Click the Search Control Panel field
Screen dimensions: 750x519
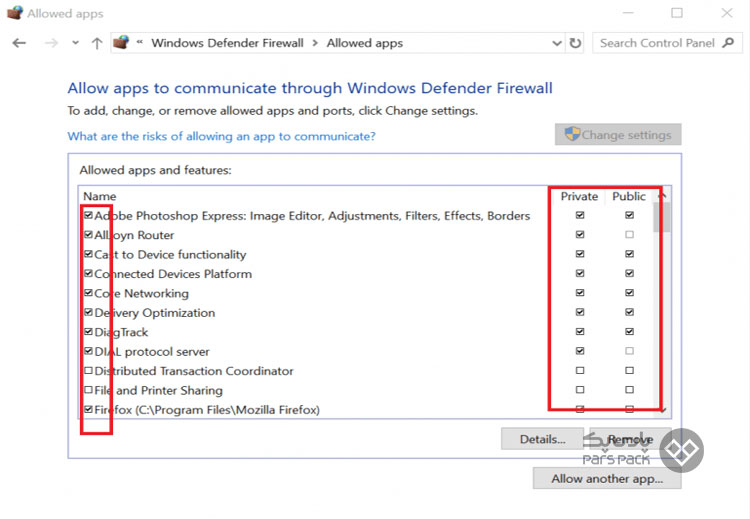click(667, 43)
